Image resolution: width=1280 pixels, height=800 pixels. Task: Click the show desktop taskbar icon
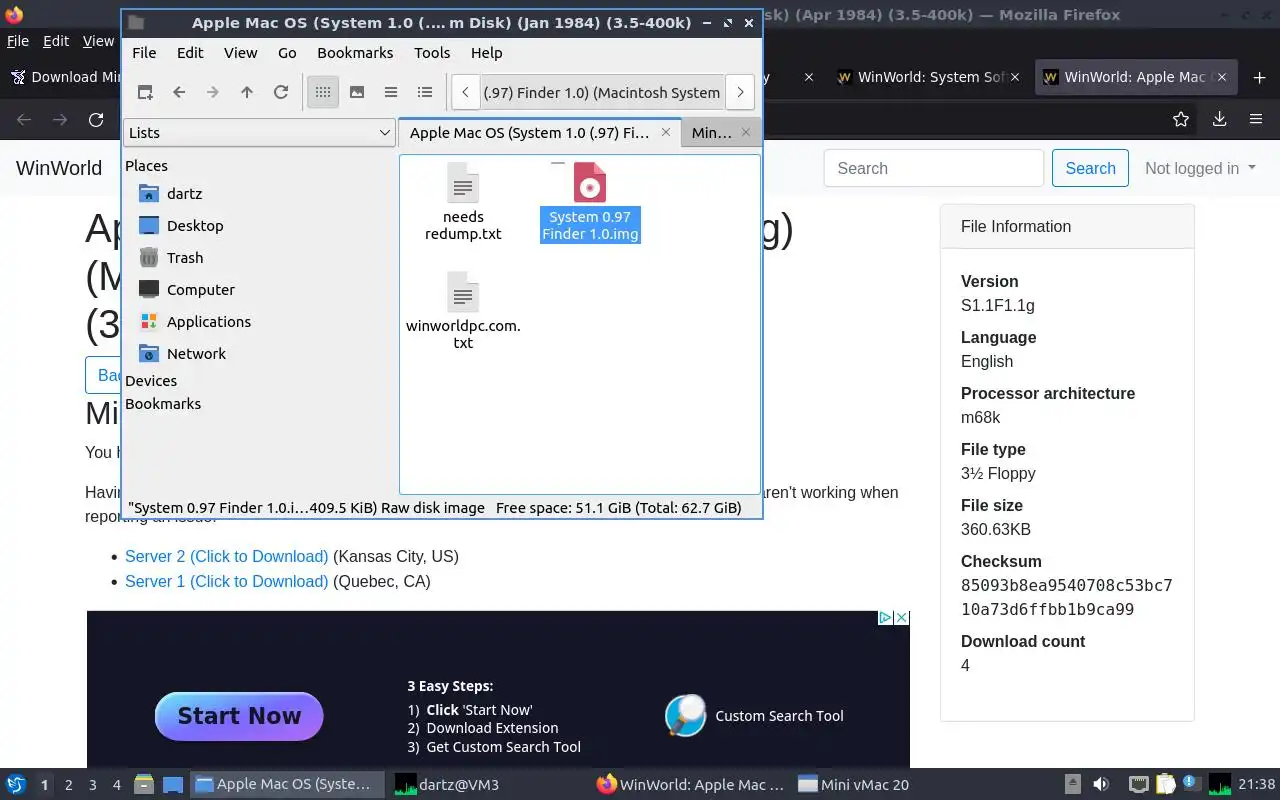click(x=173, y=785)
